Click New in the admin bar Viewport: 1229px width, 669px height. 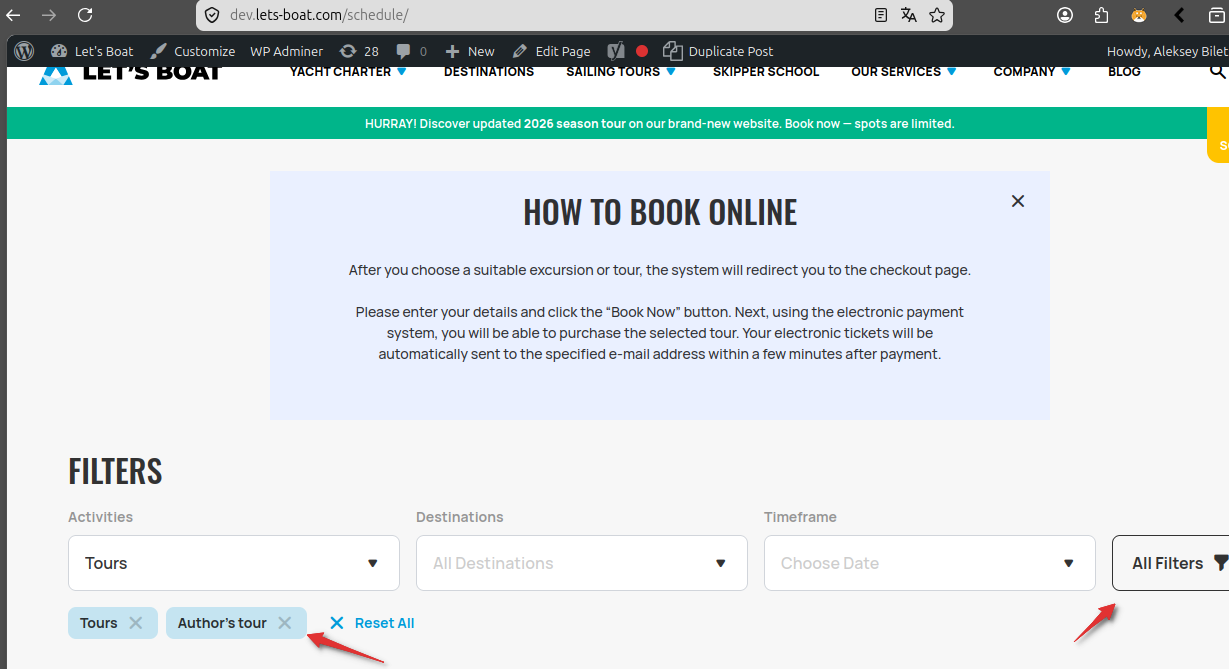pos(469,51)
